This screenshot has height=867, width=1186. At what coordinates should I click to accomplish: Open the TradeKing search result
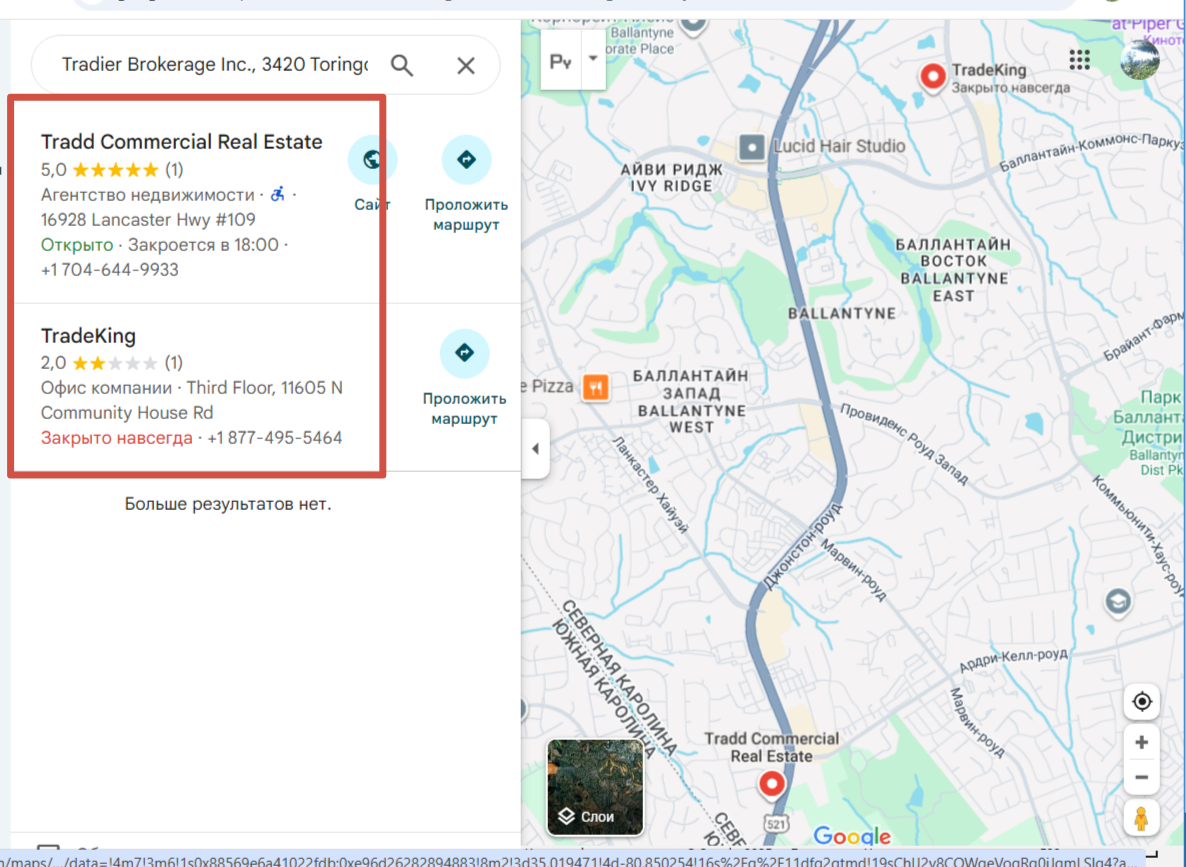88,336
